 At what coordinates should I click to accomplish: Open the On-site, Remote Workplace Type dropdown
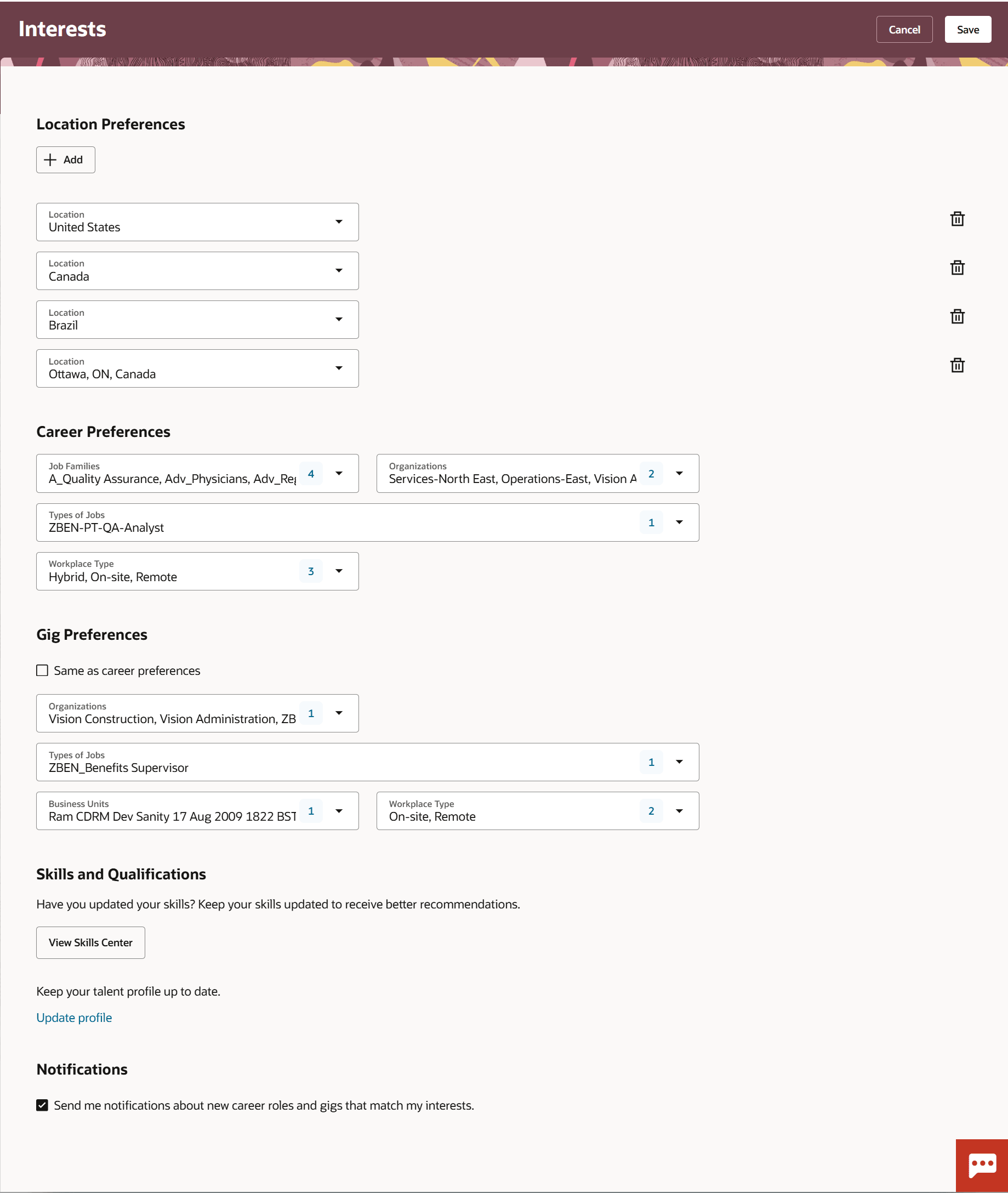680,810
